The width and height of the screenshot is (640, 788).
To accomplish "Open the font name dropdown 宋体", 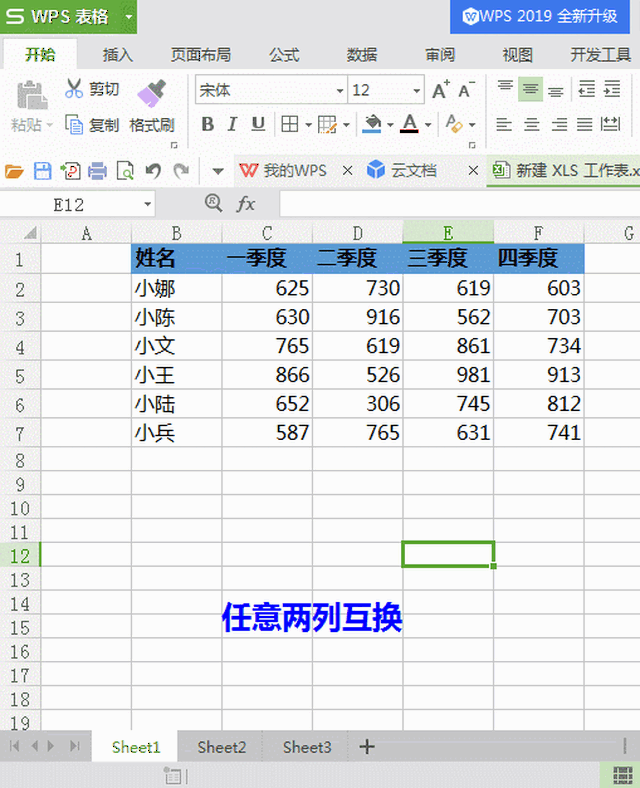I will (340, 91).
